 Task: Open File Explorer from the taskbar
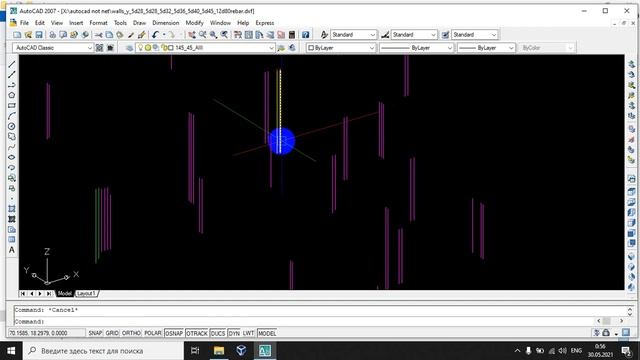pos(219,351)
